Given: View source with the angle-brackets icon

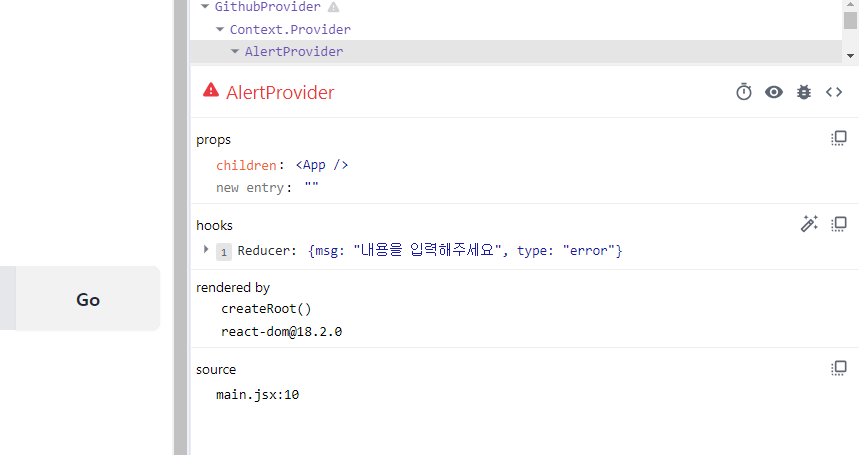Looking at the screenshot, I should [x=834, y=92].
